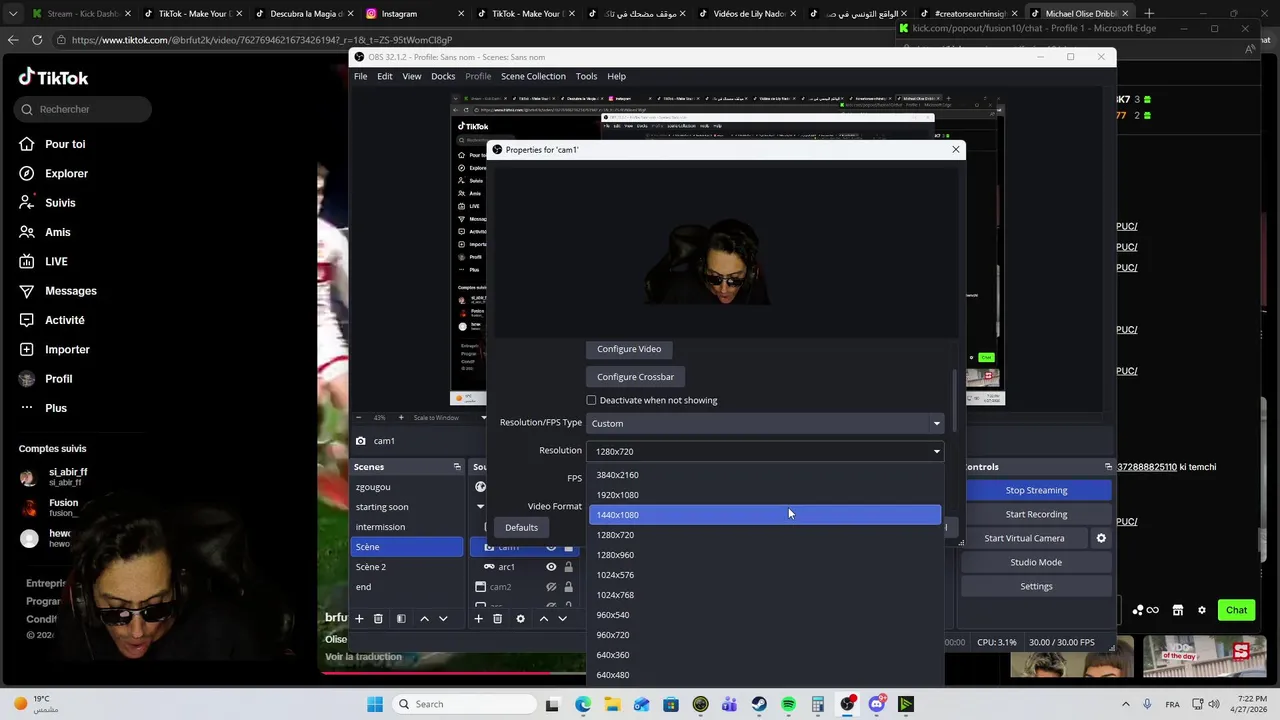Choose 640x360 resolution option

[765, 655]
